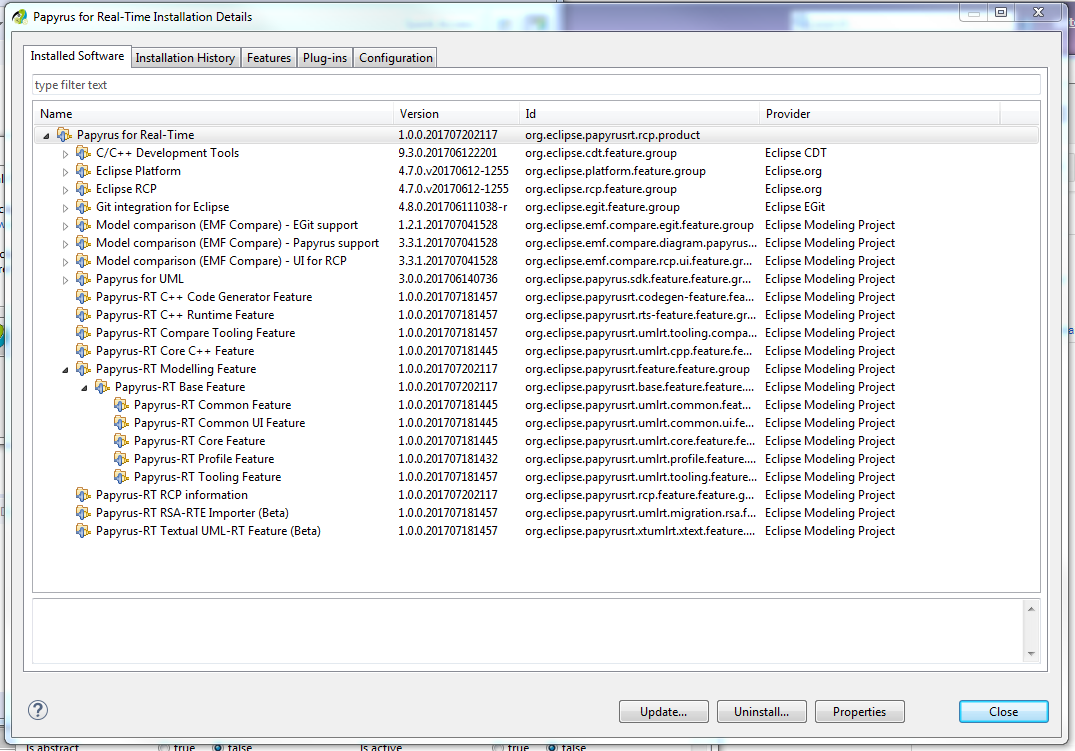This screenshot has height=751, width=1075.
Task: Click id 'org.eclipse.papyrusrt.rcp.product'
Action: [x=612, y=135]
